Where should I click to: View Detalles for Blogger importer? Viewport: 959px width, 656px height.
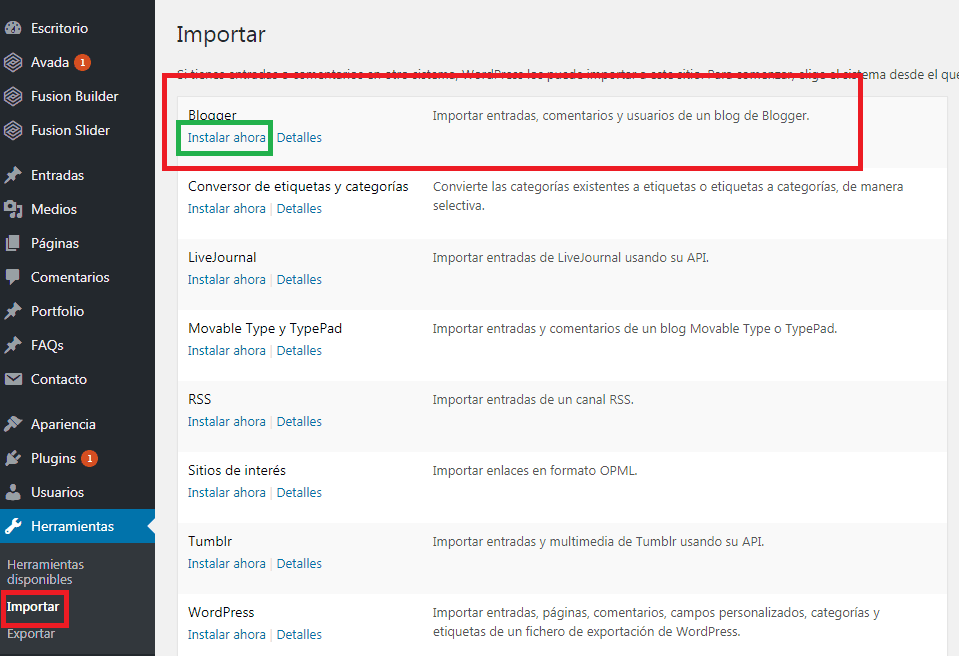(x=299, y=138)
